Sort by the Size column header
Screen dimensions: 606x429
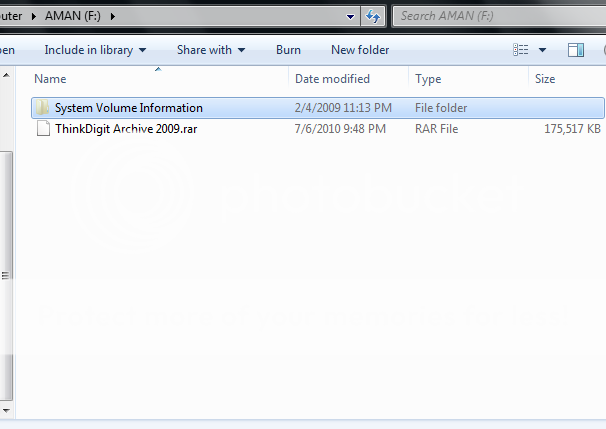545,79
